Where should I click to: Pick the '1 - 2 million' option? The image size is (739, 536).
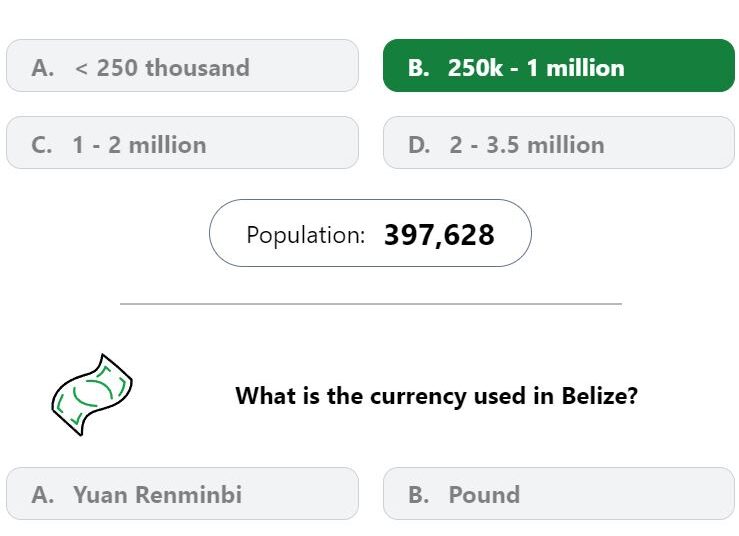click(x=182, y=143)
